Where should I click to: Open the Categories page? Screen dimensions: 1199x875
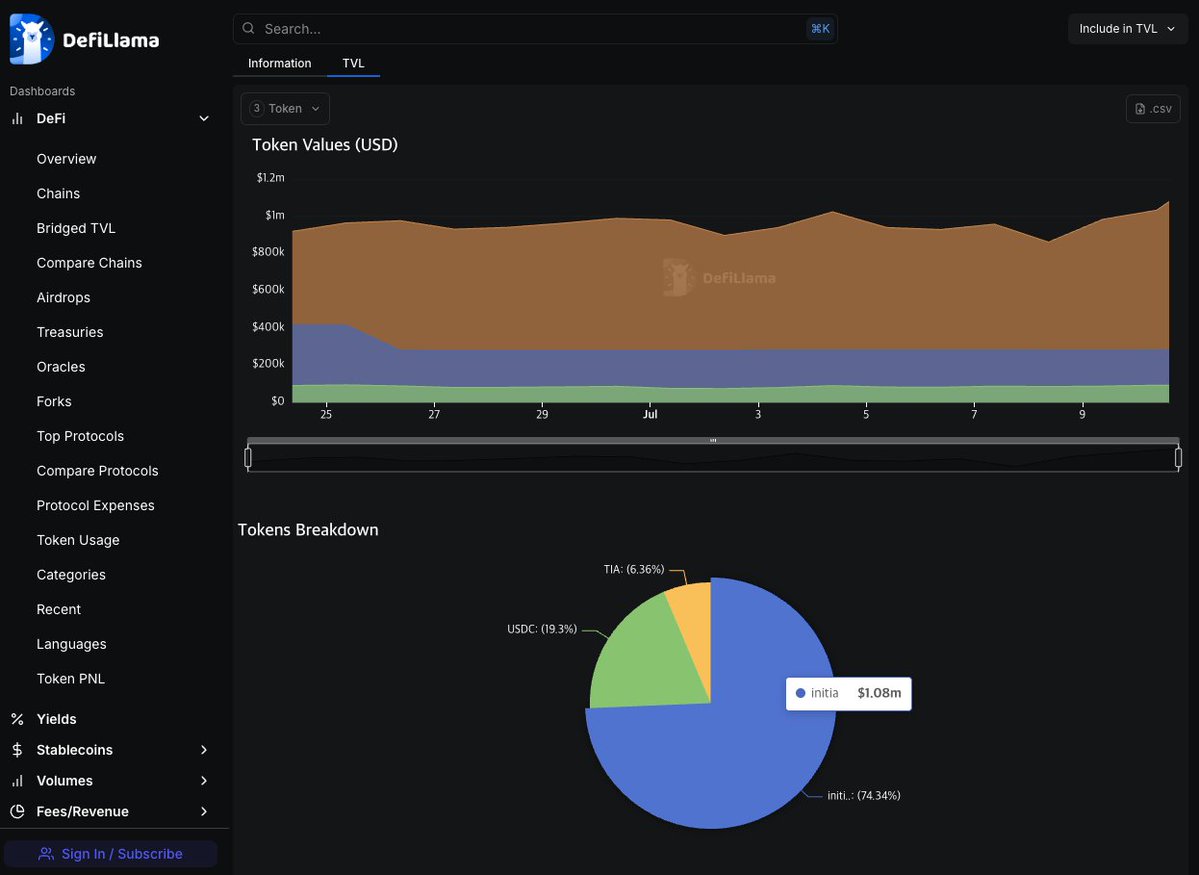click(71, 575)
